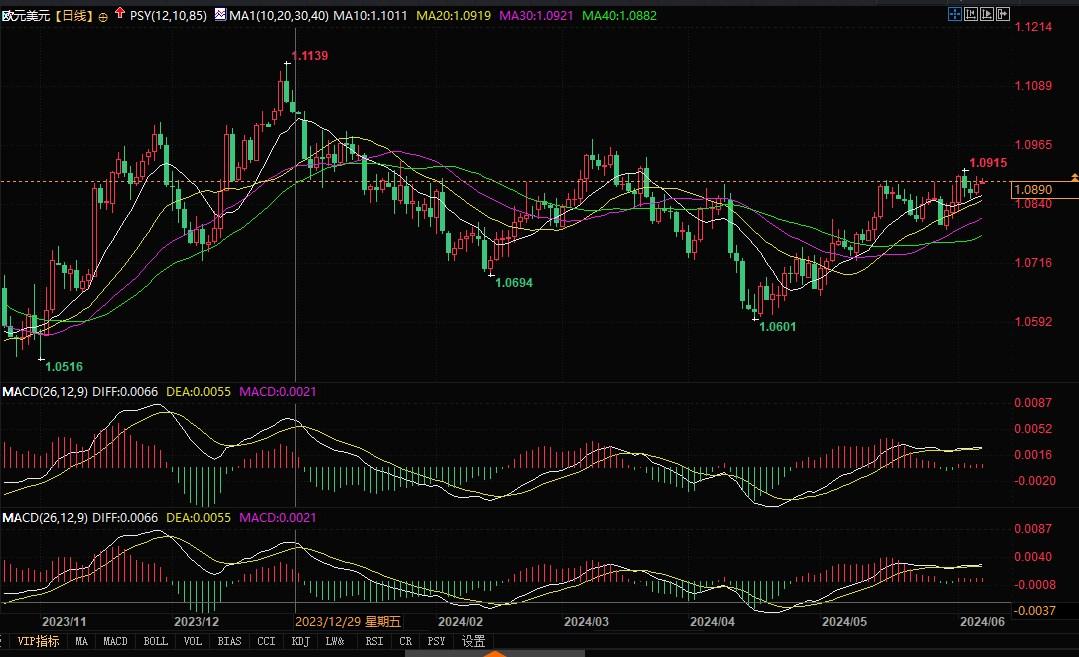Click the chart play-forward icon
This screenshot has height=657, width=1079.
987,14
